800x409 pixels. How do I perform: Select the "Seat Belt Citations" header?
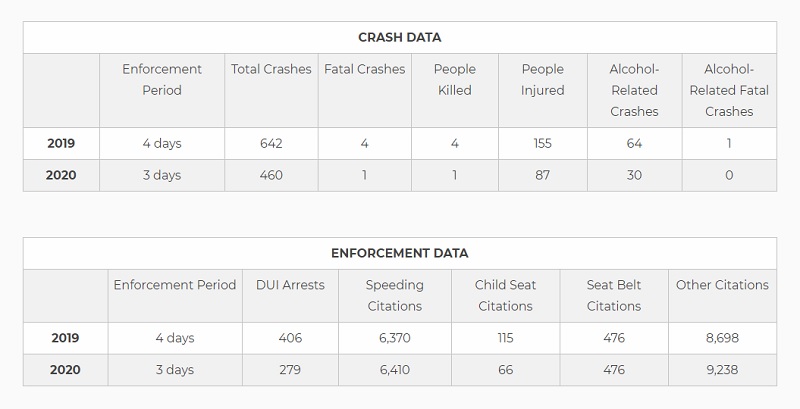[x=614, y=295]
